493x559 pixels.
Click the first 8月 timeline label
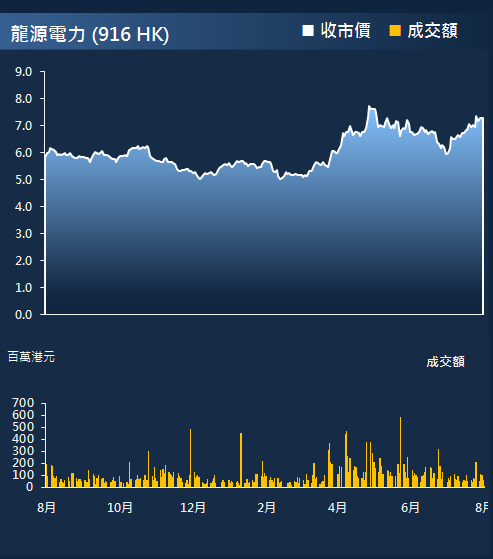[46, 507]
